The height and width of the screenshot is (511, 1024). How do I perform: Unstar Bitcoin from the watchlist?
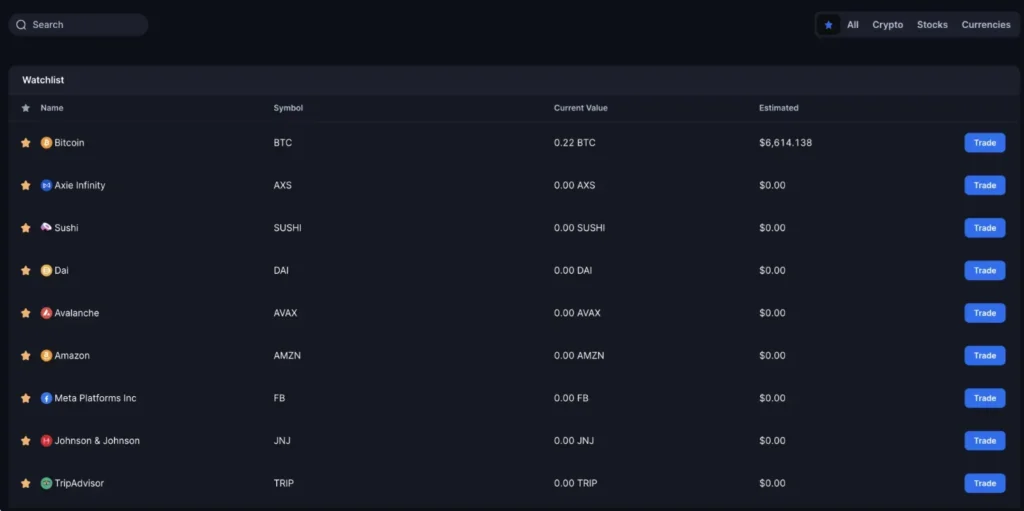click(26, 143)
